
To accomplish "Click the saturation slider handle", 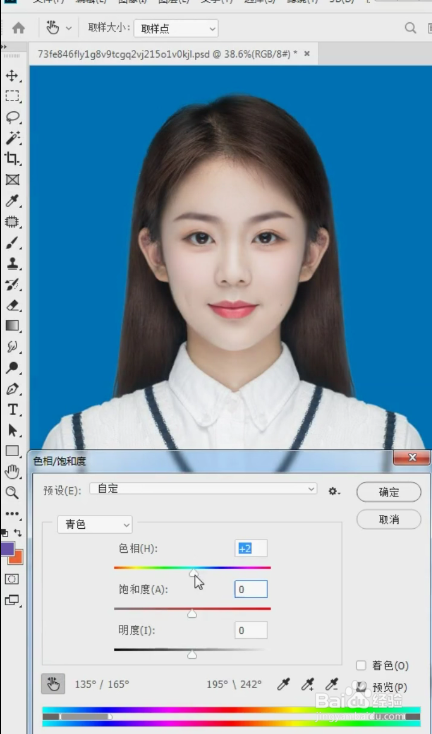I will 192,614.
